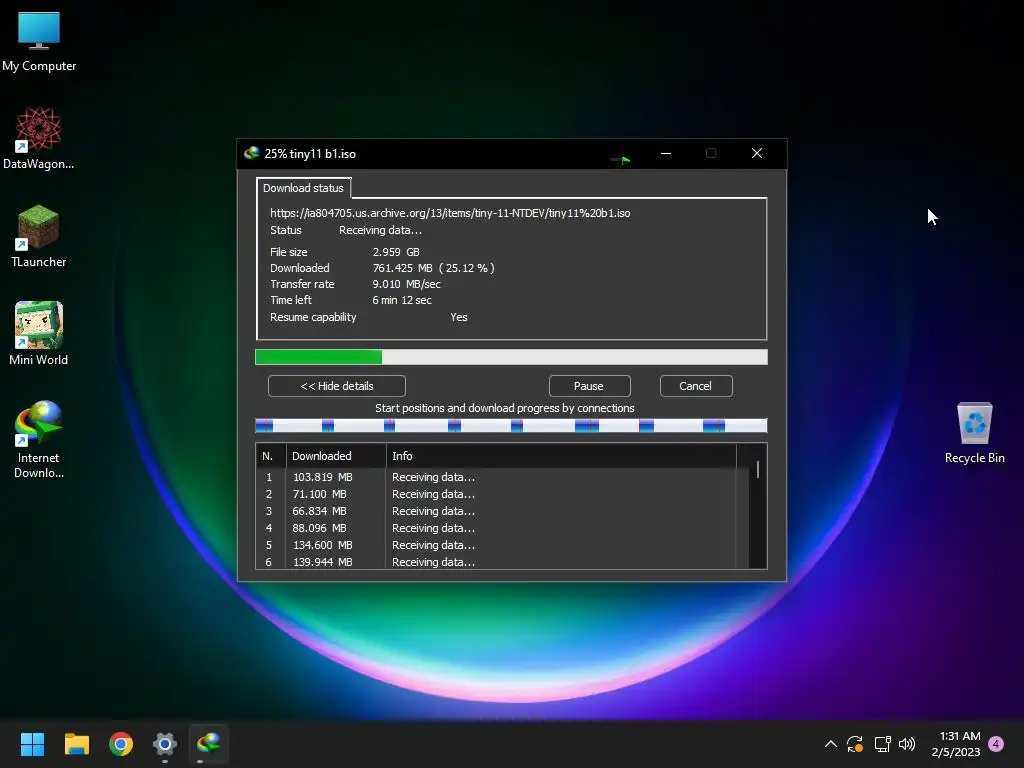Screen dimensions: 1024x768
Task: Open the DataWagon shortcut icon
Action: (39, 138)
